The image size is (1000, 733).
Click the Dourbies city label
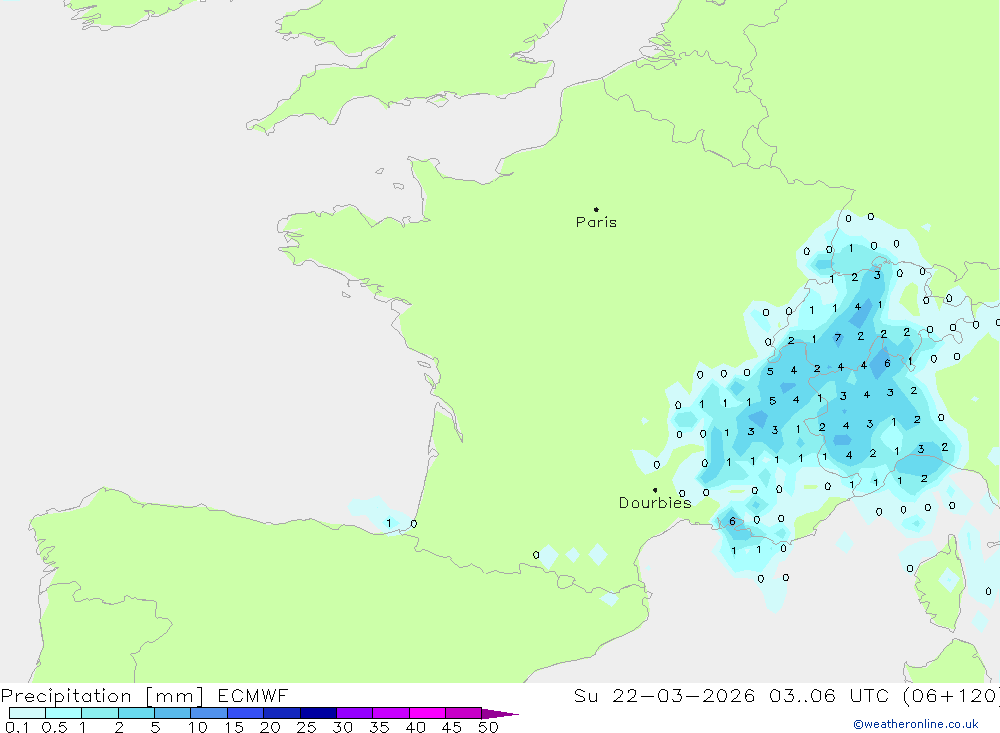tap(655, 503)
